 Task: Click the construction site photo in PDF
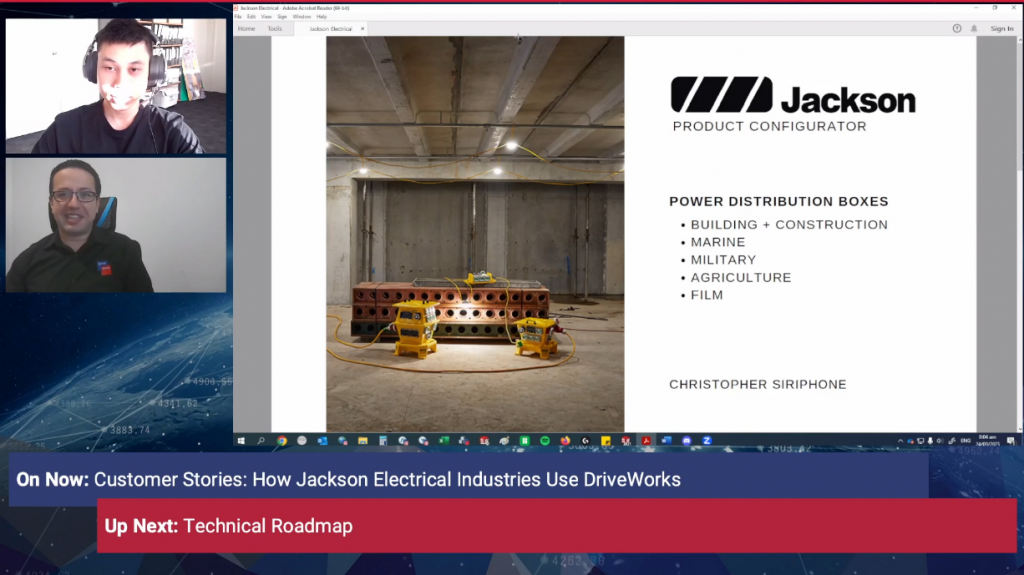475,234
